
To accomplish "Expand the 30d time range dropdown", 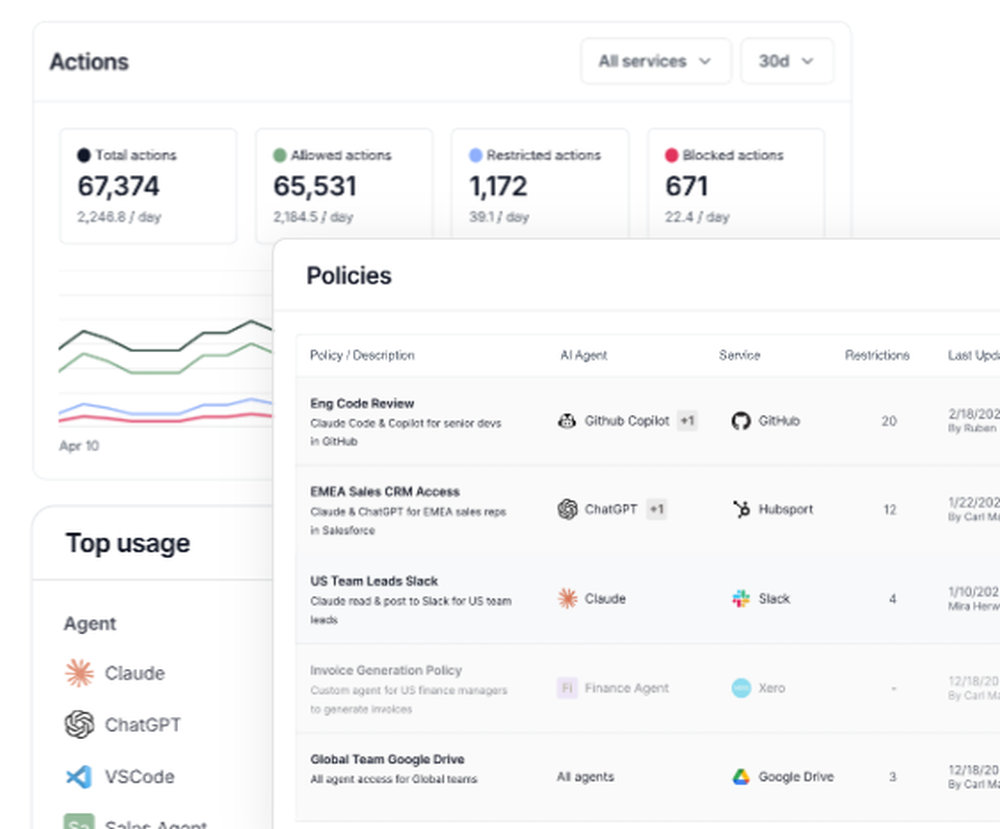I will pyautogui.click(x=786, y=61).
